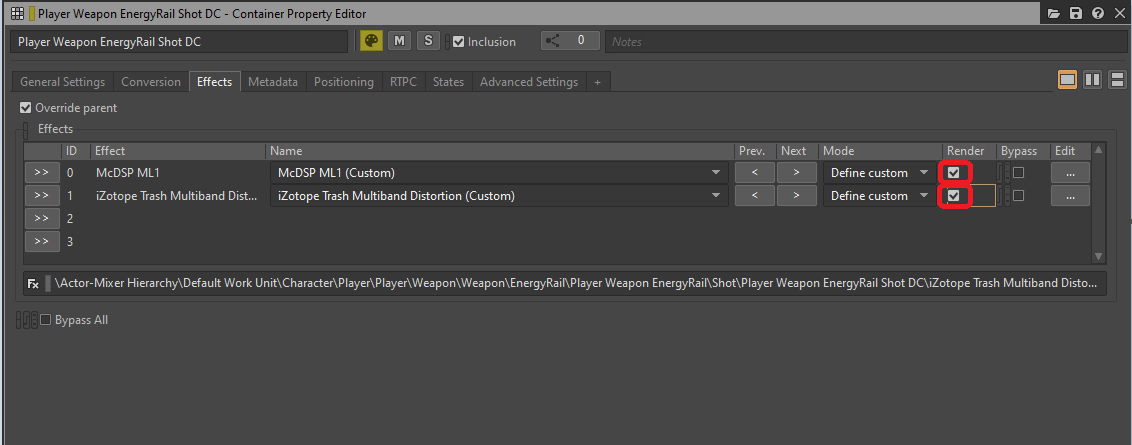The image size is (1132, 445).
Task: Enable Bypass for iZotope Trash effect
Action: pyautogui.click(x=1018, y=196)
